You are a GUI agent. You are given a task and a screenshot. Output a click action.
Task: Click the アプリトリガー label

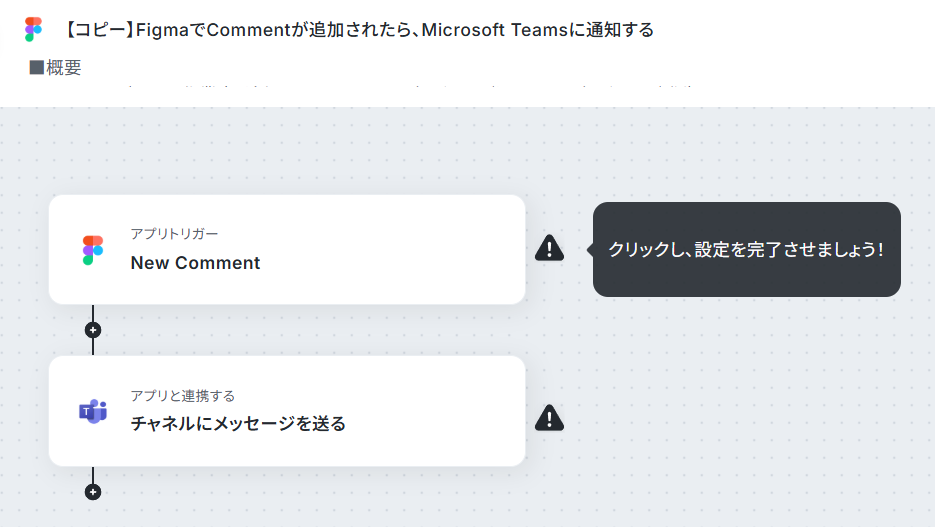pyautogui.click(x=174, y=234)
